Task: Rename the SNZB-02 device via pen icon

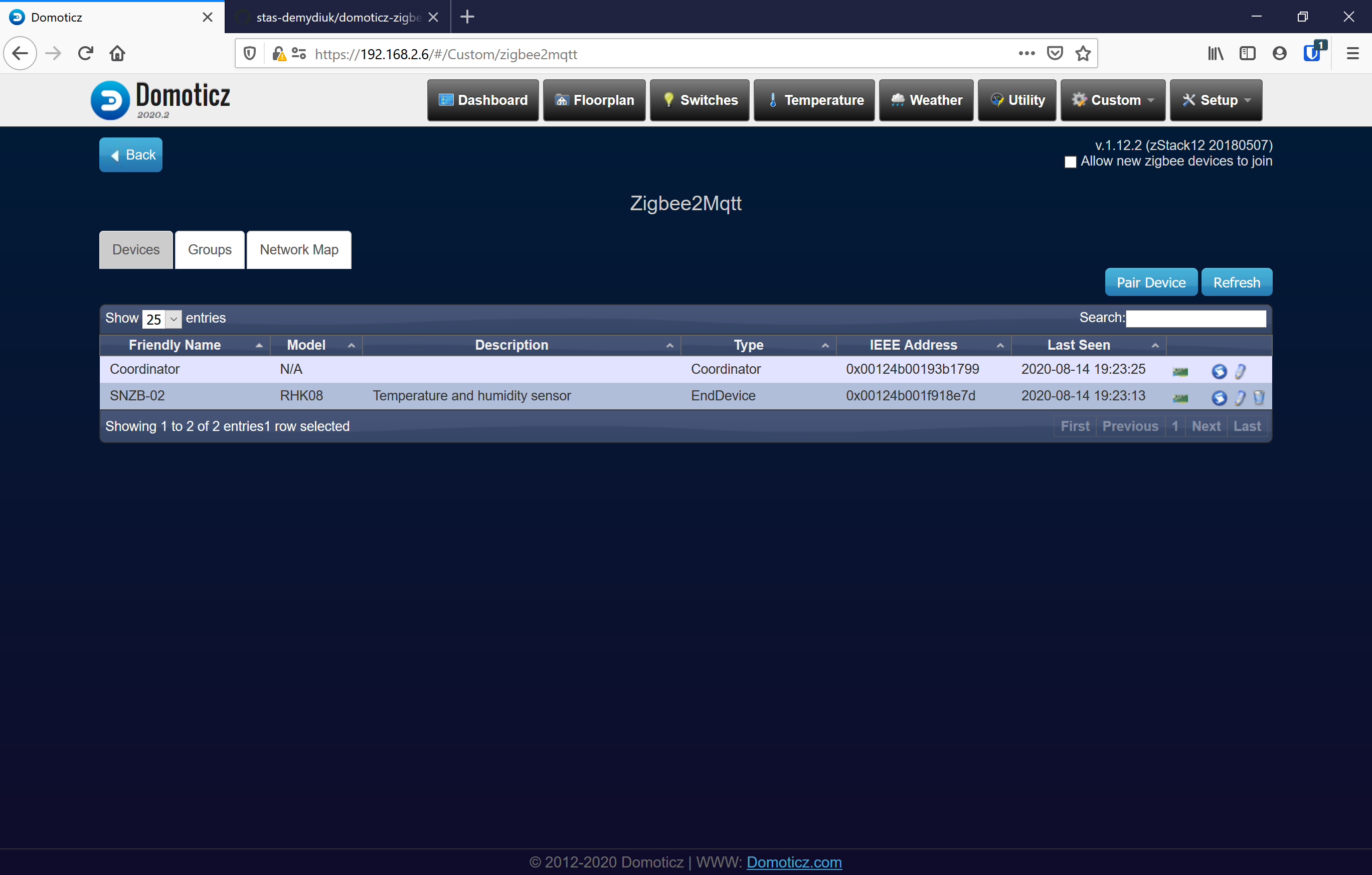Action: pos(1240,398)
